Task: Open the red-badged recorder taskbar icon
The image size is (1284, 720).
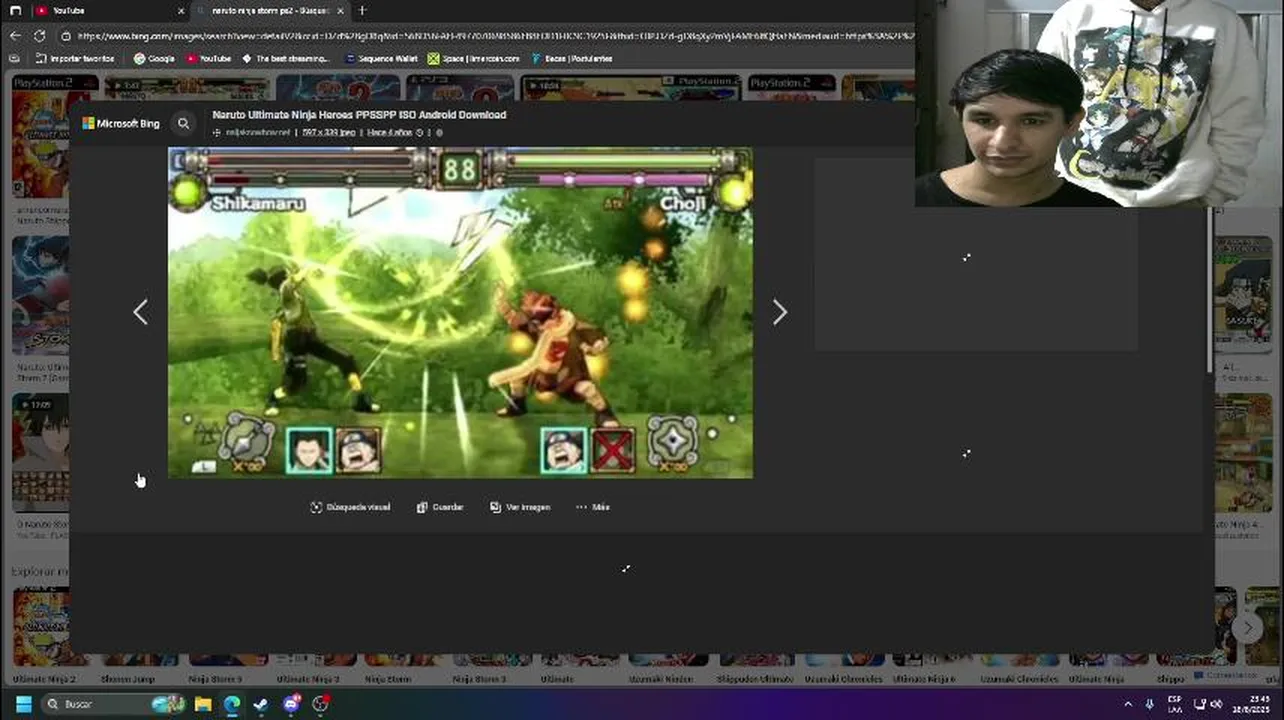Action: 320,704
